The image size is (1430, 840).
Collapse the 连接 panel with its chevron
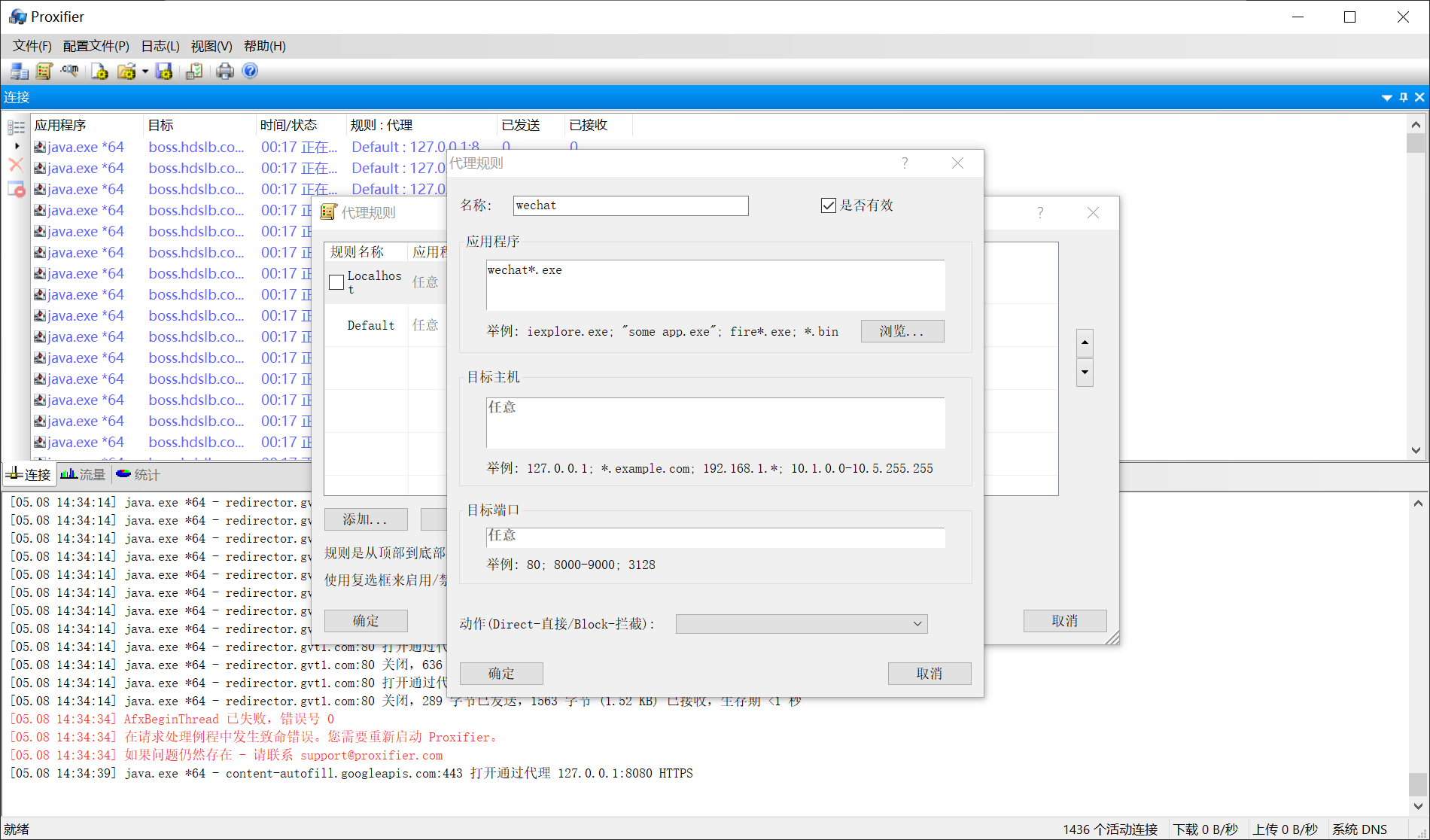pyautogui.click(x=1386, y=98)
